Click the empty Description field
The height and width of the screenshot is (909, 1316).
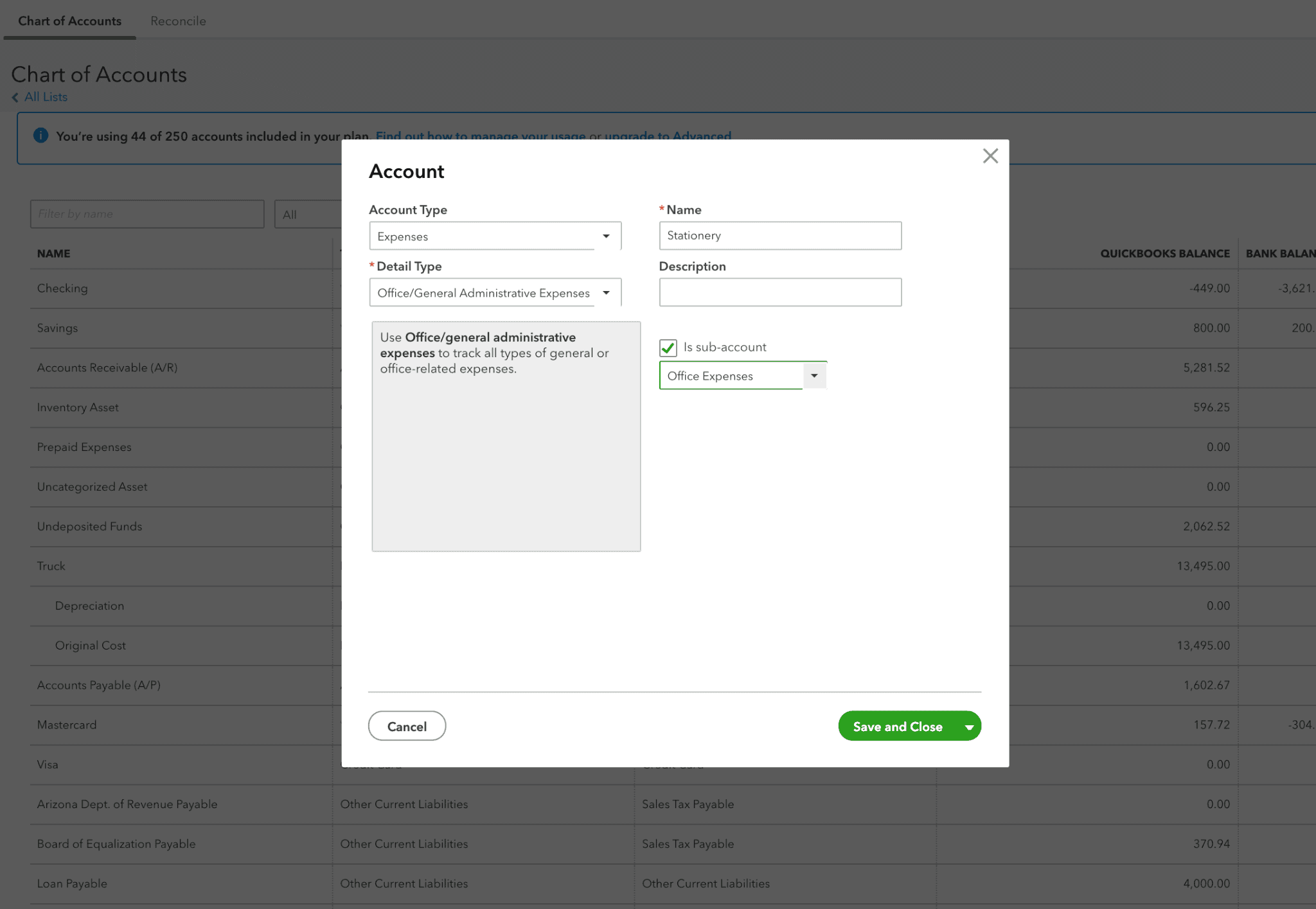point(780,292)
